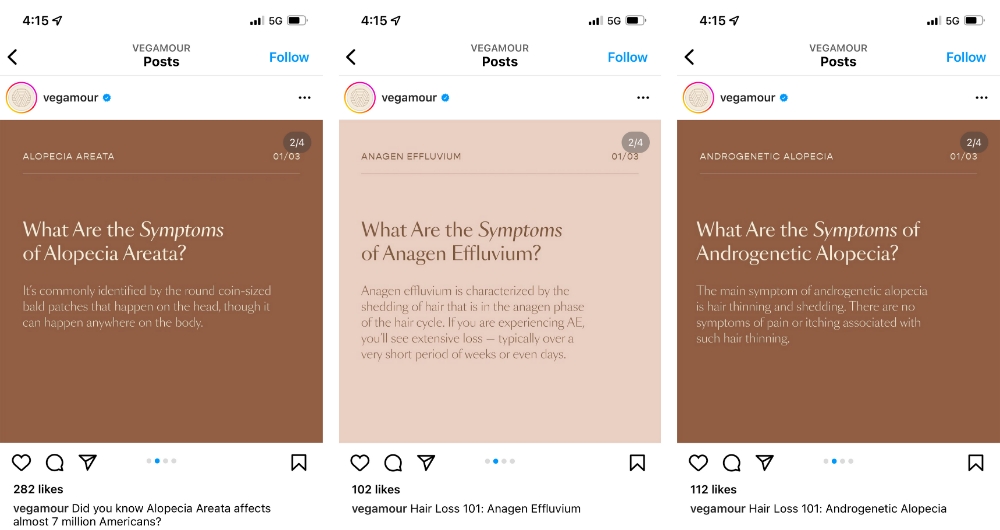The height and width of the screenshot is (530, 1000).
Task: Open more options menu on Anagen Effluvium post
Action: click(x=643, y=98)
